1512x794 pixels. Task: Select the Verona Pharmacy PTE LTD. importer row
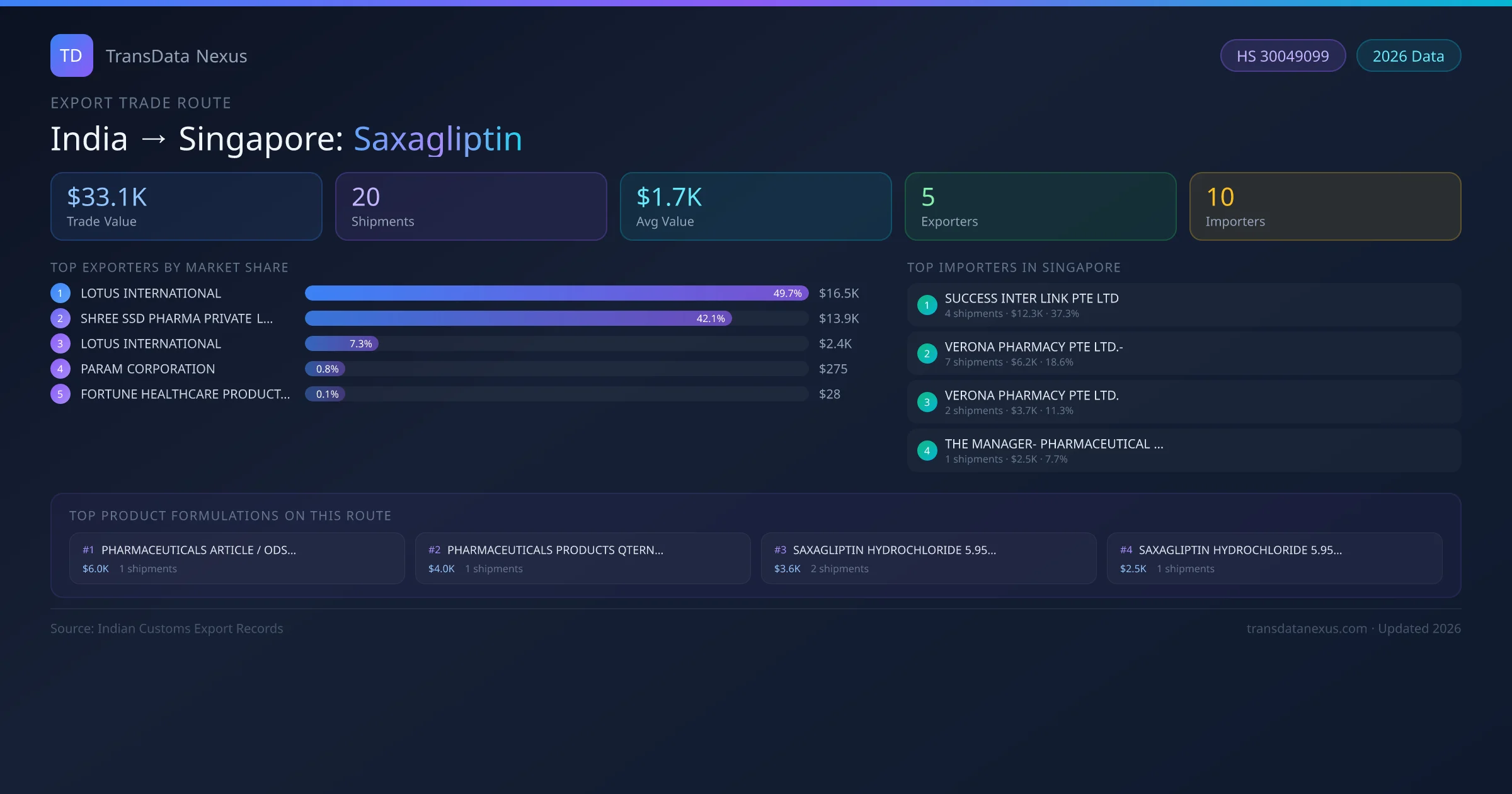[x=1183, y=402]
